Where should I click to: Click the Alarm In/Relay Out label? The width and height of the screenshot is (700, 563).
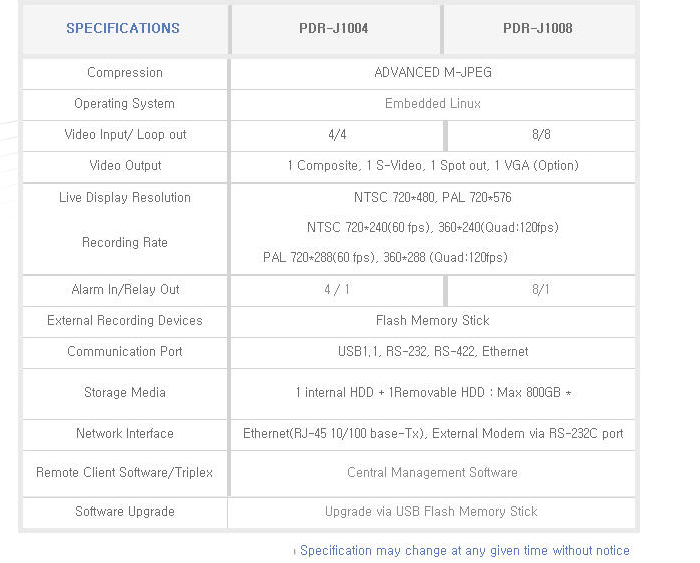coord(125,290)
